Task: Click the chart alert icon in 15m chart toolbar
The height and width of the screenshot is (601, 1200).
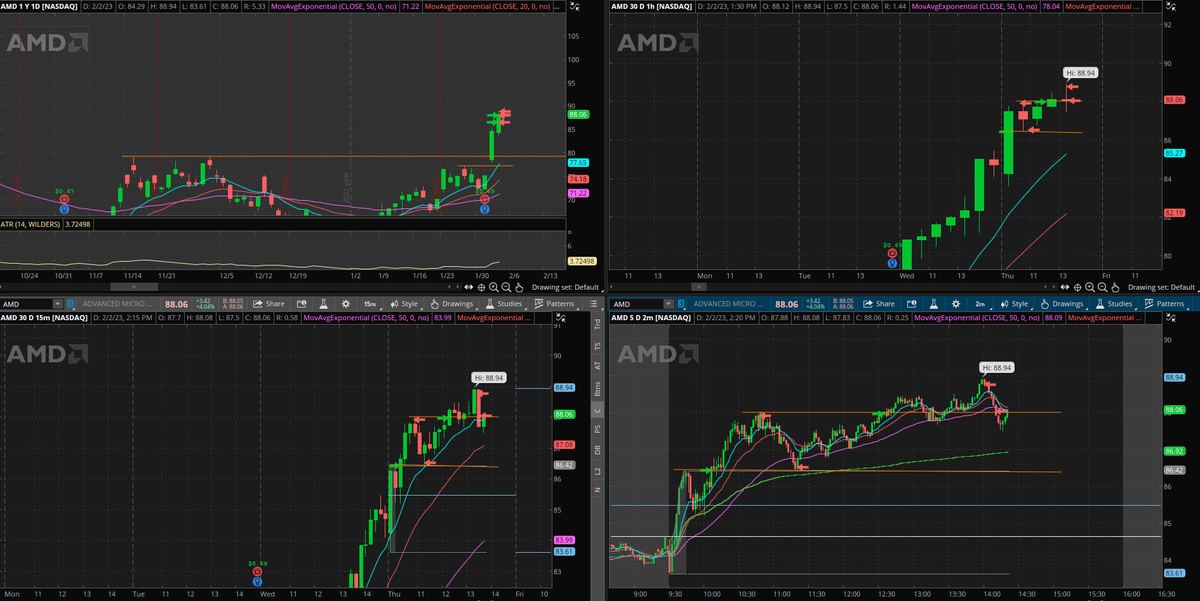Action: click(301, 304)
